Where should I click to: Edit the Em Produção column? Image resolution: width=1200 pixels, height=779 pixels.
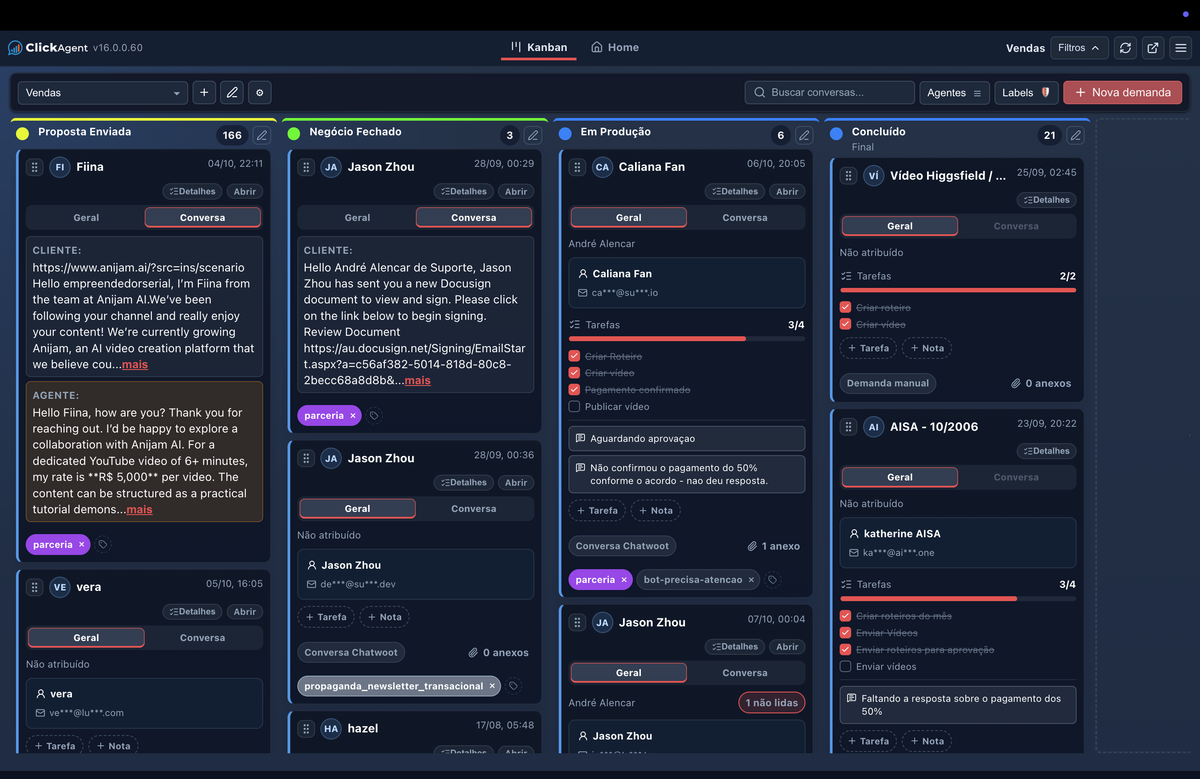[804, 135]
